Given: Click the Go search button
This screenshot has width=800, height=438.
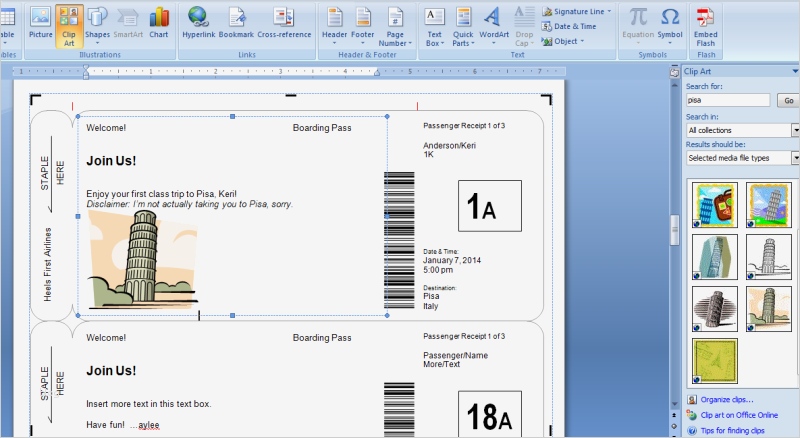Looking at the screenshot, I should pos(788,101).
